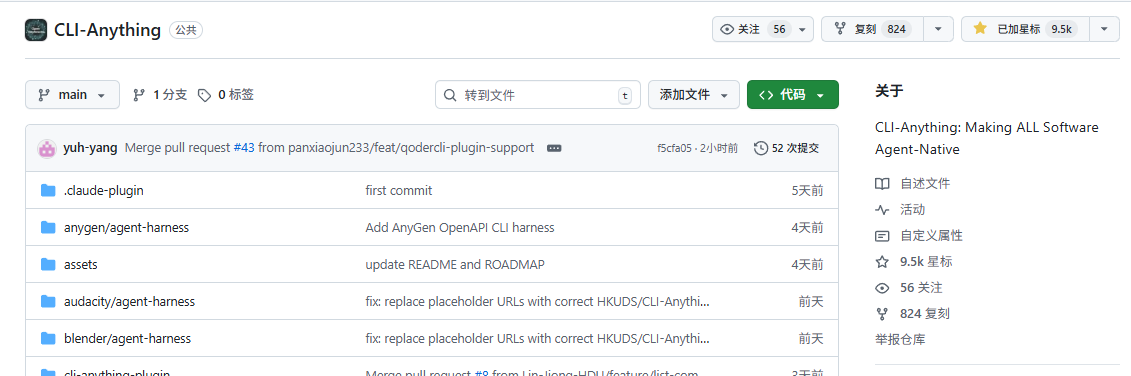The image size is (1131, 376).
Task: Open 'Add AnyGen OpenAPI CLI harness' commit
Action: (460, 227)
